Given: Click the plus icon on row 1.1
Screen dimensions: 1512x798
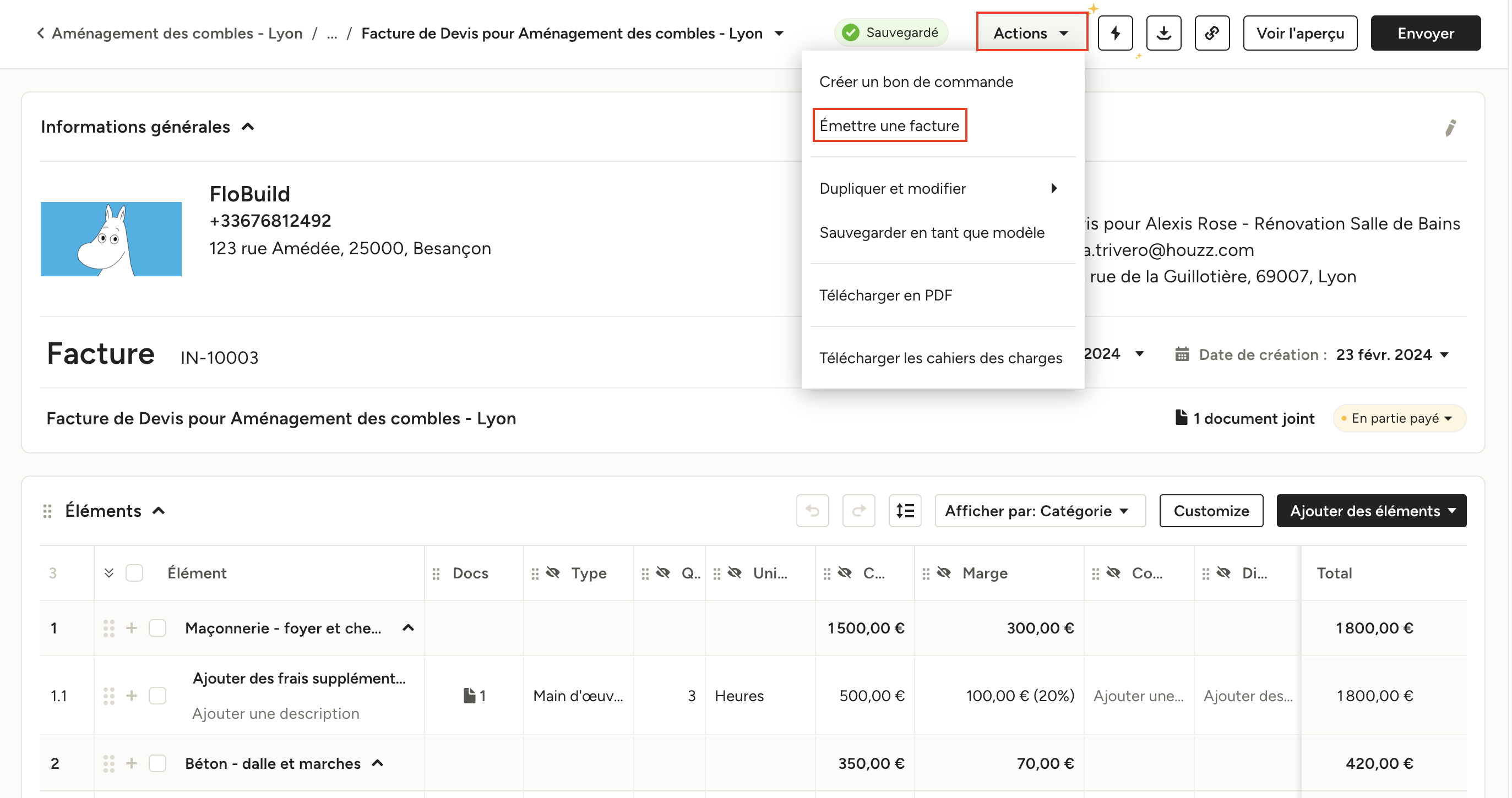Looking at the screenshot, I should click(x=132, y=696).
